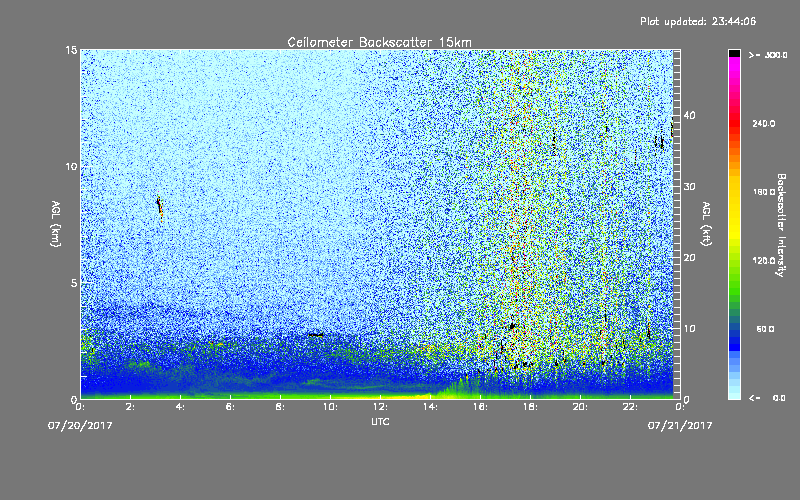Click the 'Ceilometer Backscatter 15km' plot title

(x=379, y=42)
